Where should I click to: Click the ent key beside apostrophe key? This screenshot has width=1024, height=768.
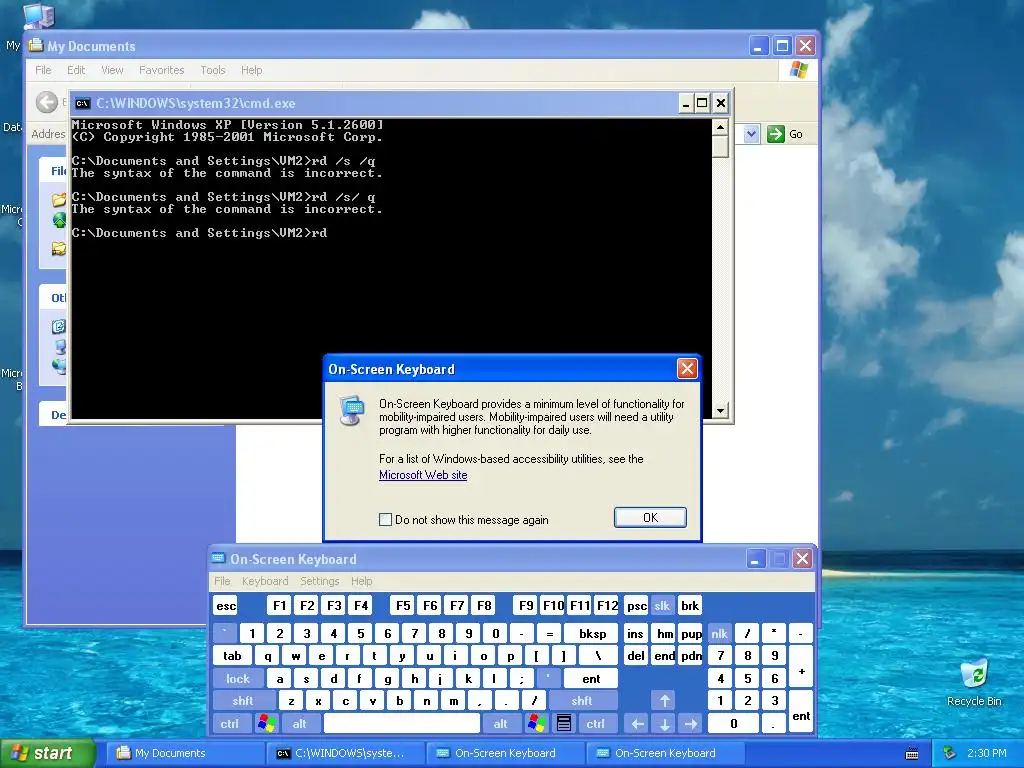[591, 679]
